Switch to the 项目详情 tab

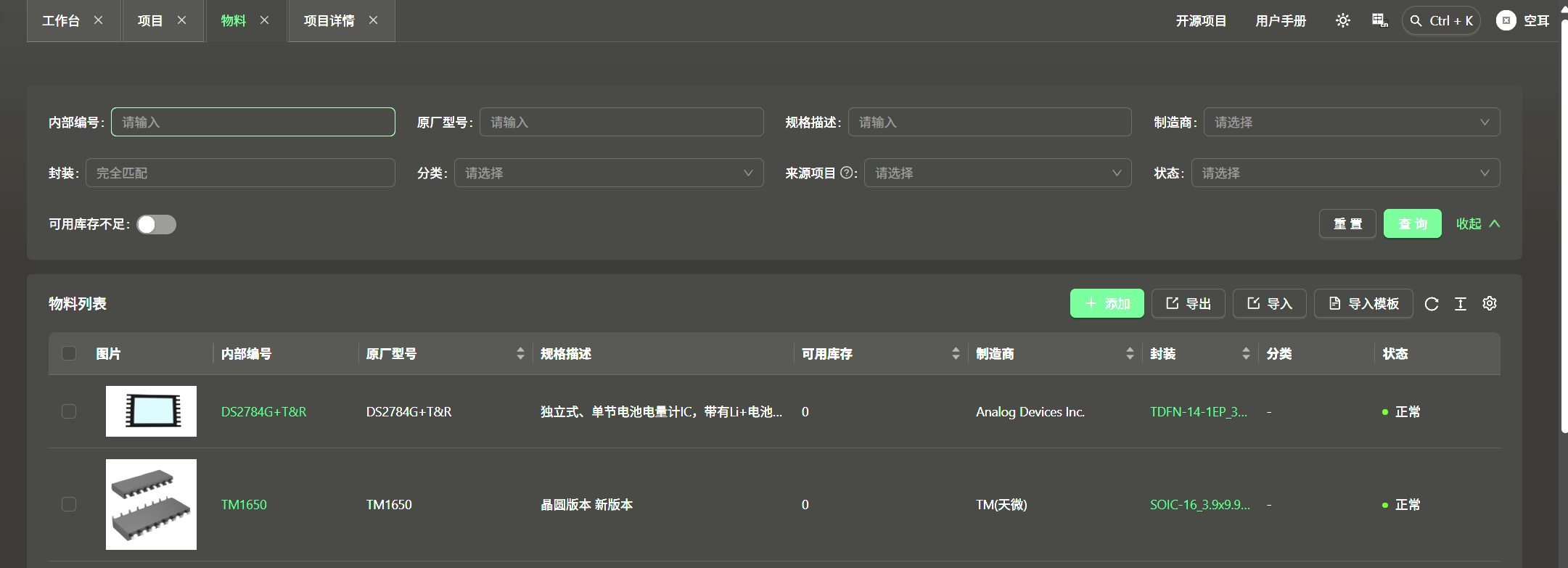tap(329, 21)
